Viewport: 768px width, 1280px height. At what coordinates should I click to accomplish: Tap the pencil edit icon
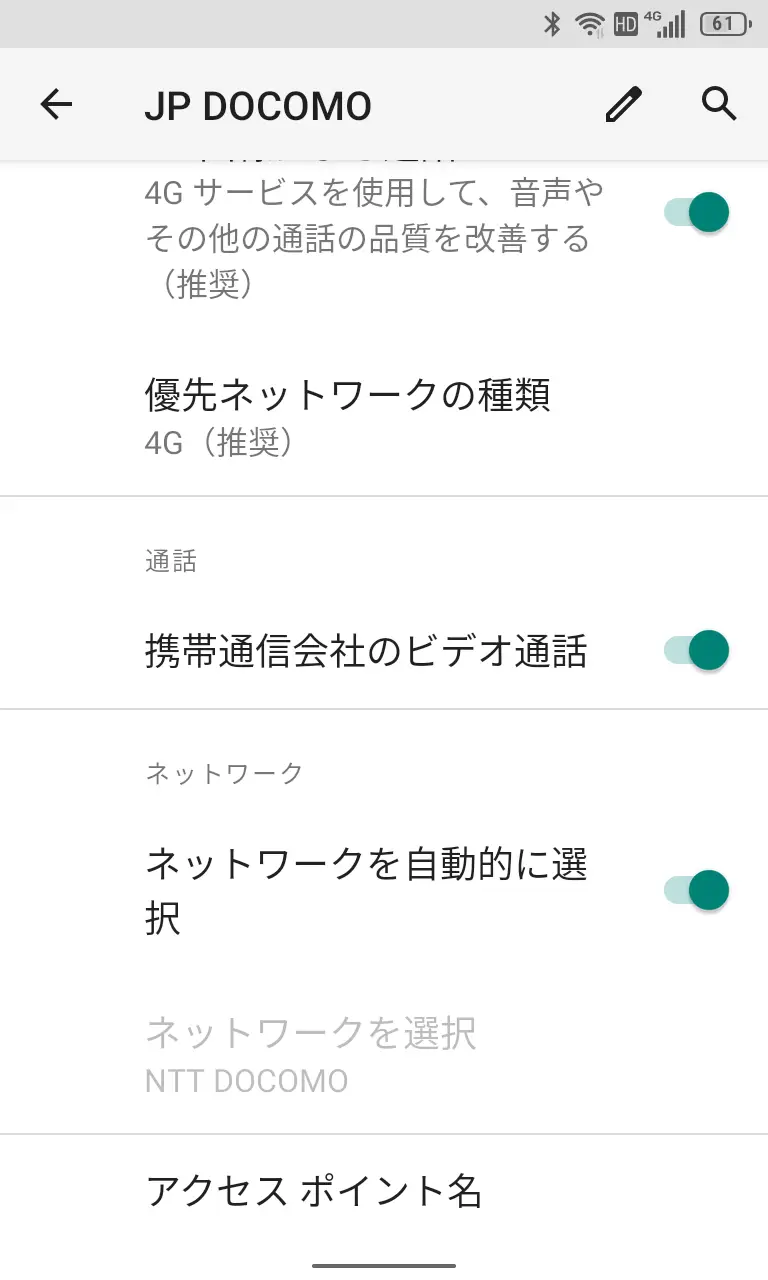623,104
